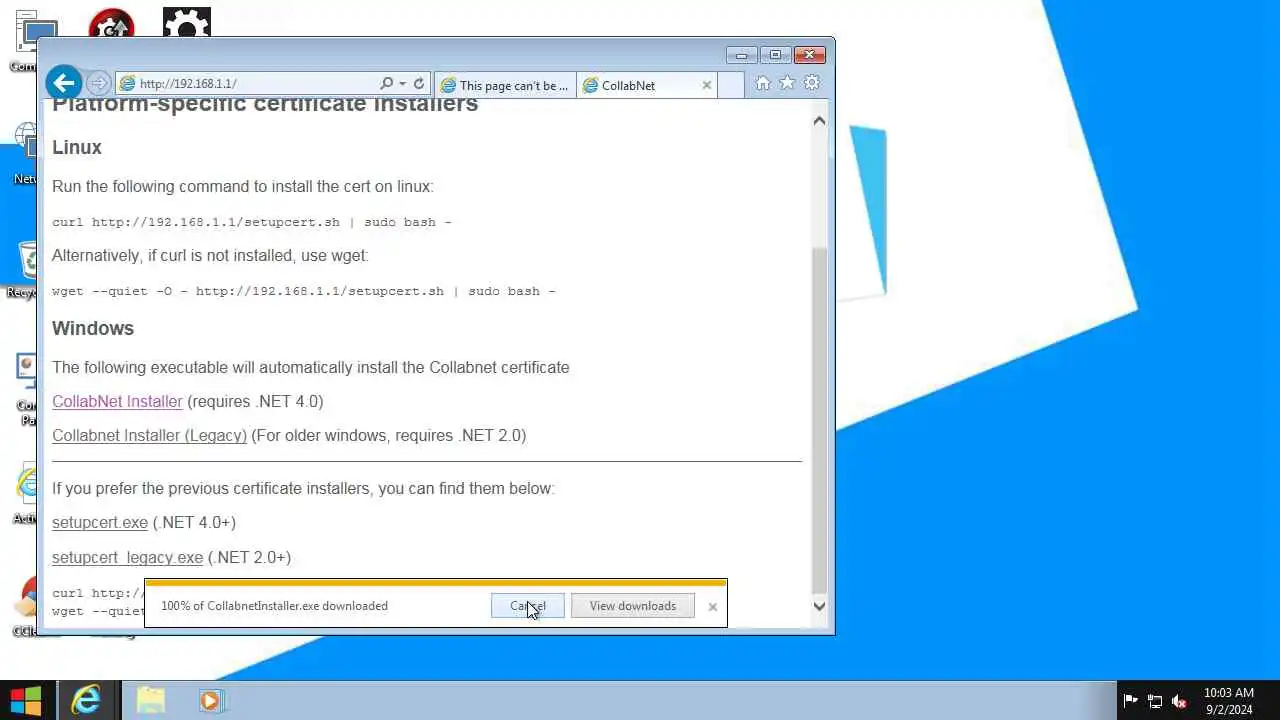Screen dimensions: 1280x720
Task: Click the network tray icon
Action: [1155, 701]
